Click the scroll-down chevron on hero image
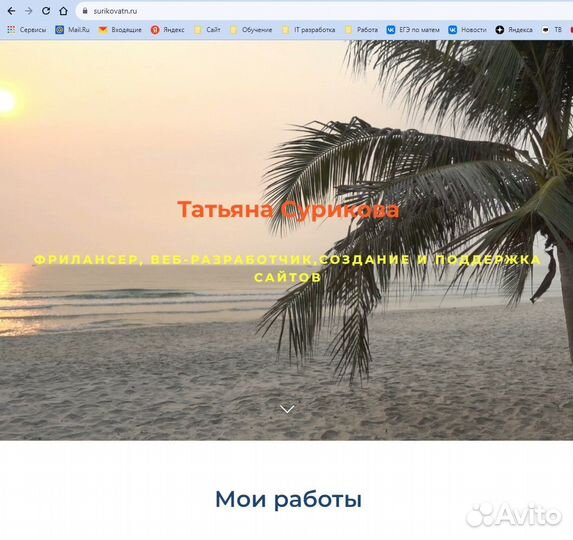 287,409
